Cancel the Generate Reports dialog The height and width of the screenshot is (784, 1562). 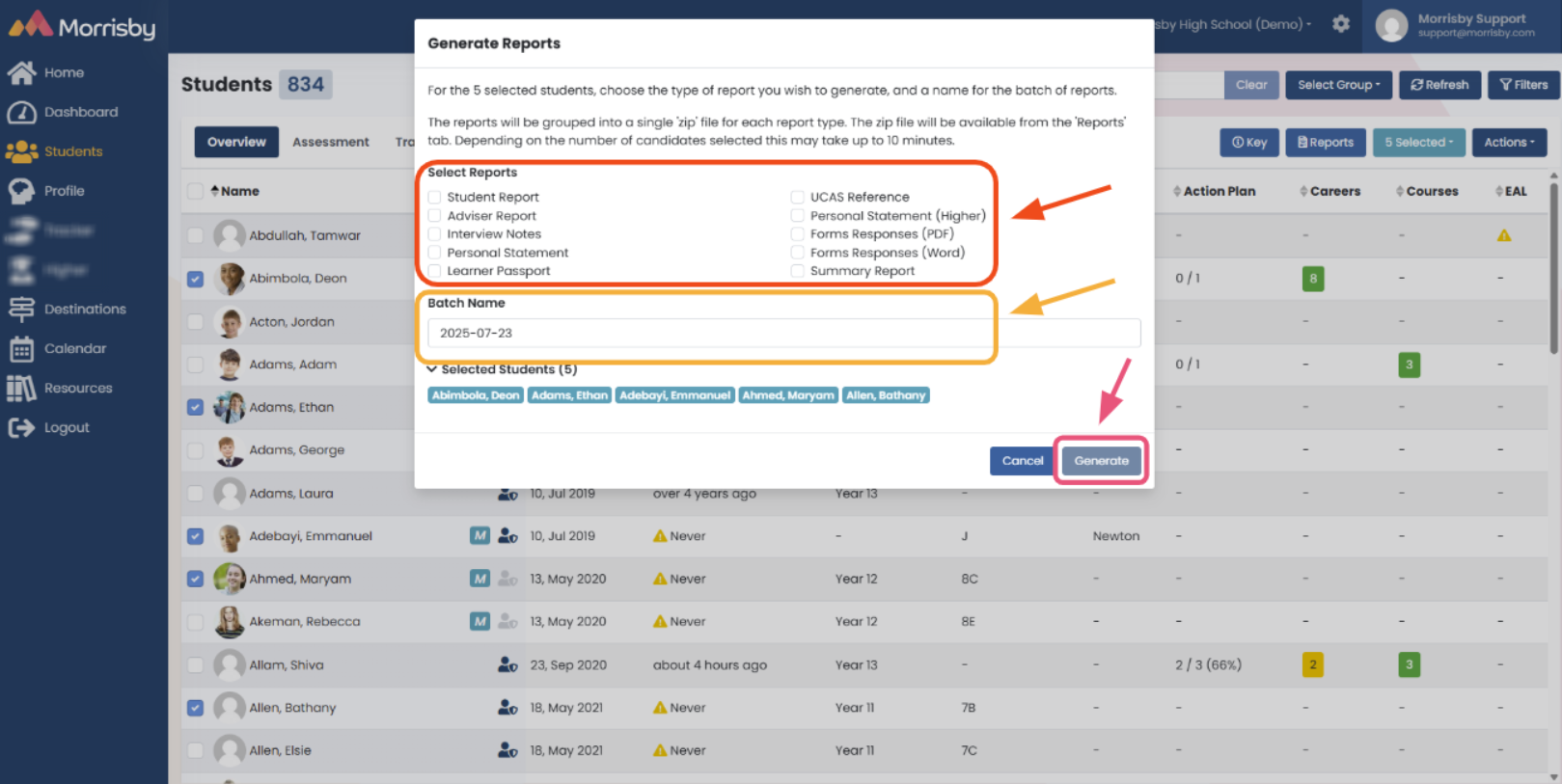pyautogui.click(x=1022, y=461)
